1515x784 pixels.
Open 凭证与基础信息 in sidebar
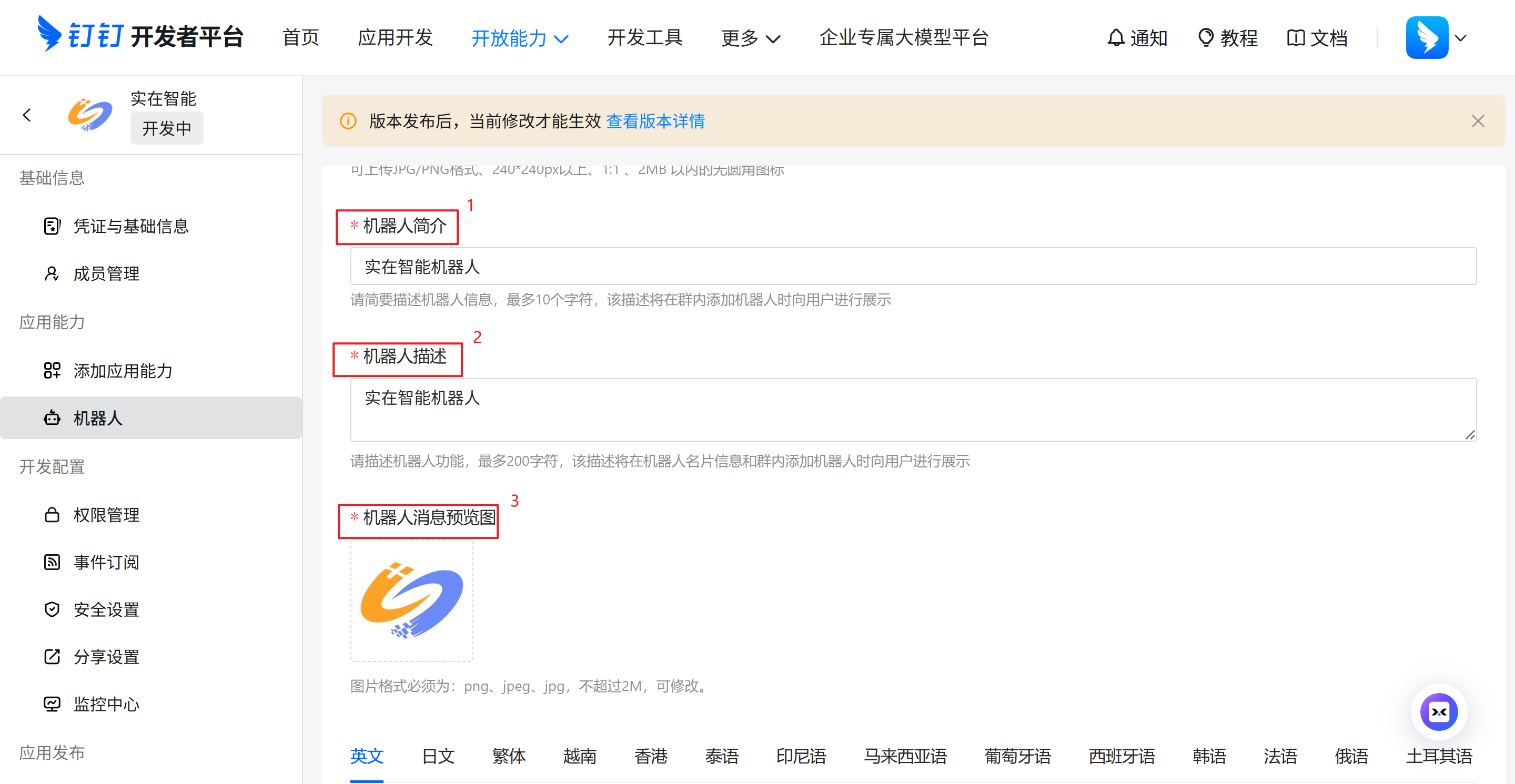click(130, 226)
